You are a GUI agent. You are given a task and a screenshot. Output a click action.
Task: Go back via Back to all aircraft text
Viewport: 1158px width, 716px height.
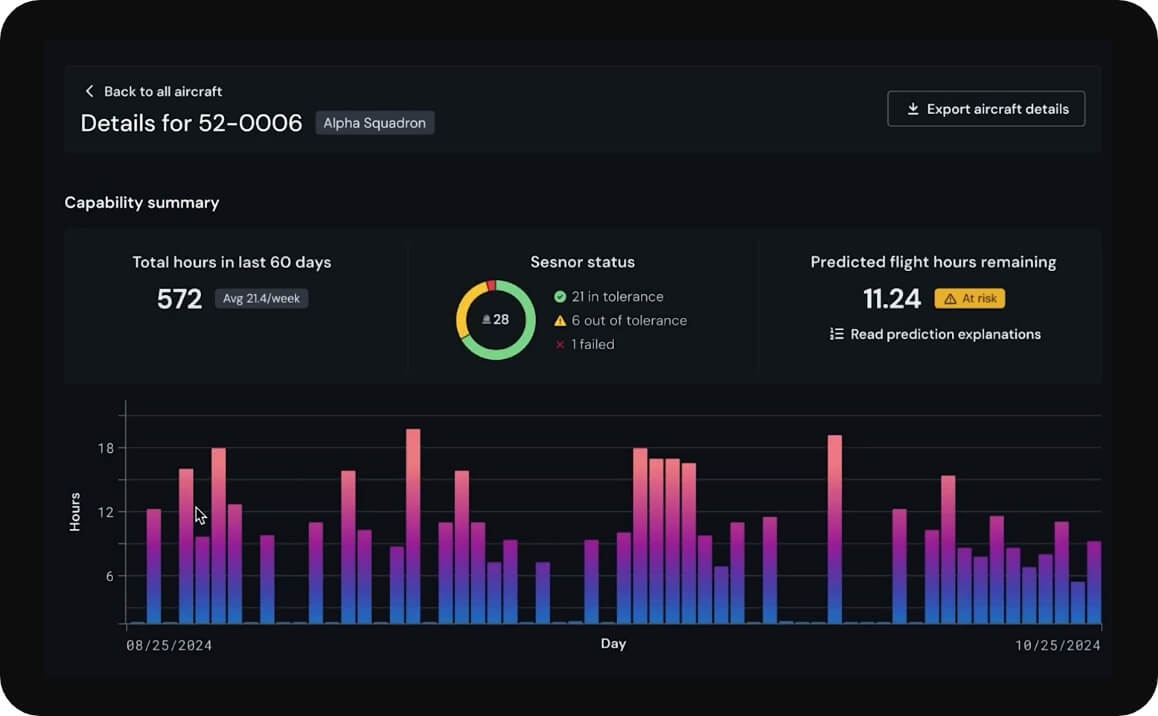click(x=163, y=91)
